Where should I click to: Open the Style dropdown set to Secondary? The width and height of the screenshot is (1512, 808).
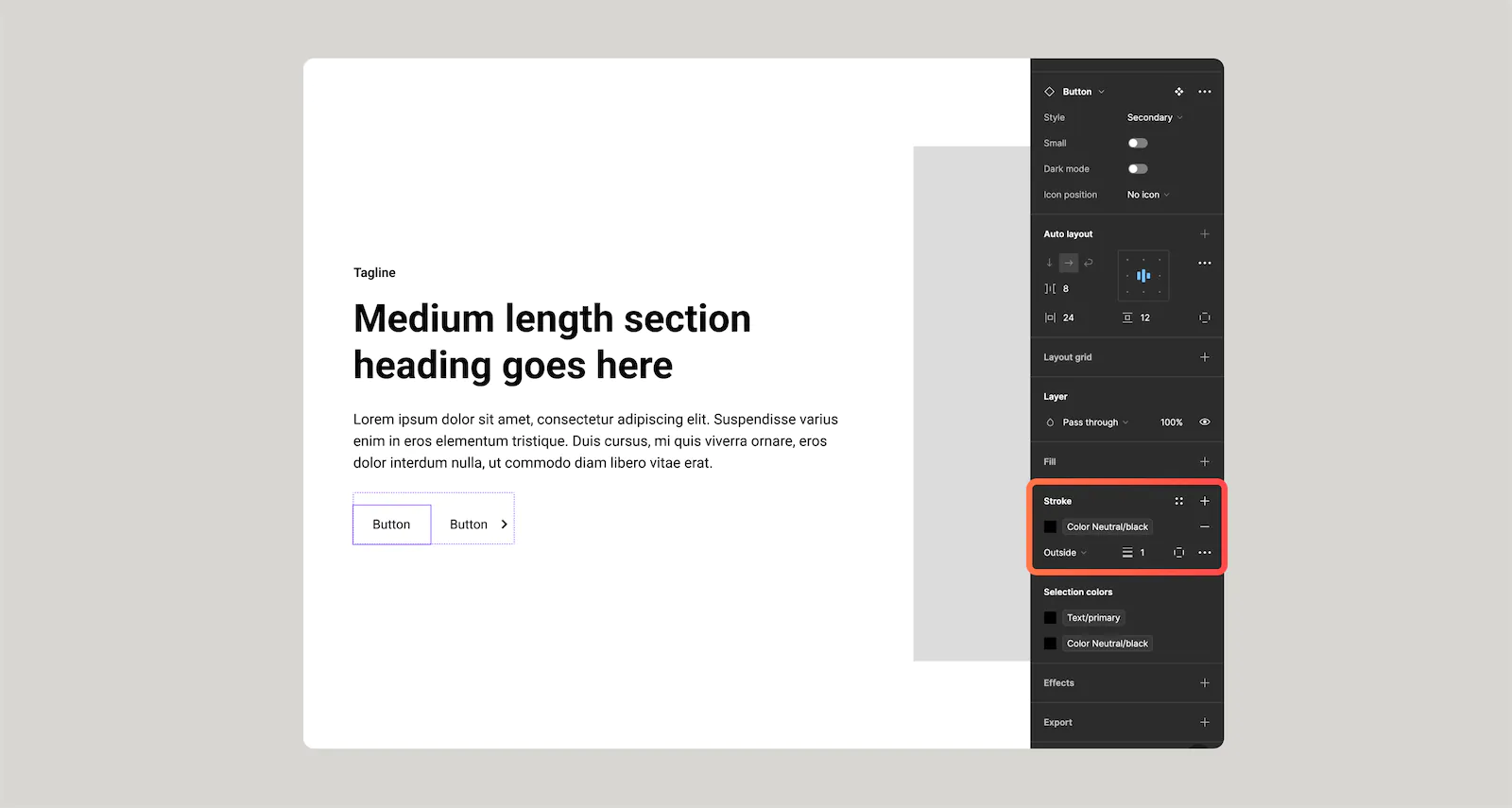[x=1155, y=117]
